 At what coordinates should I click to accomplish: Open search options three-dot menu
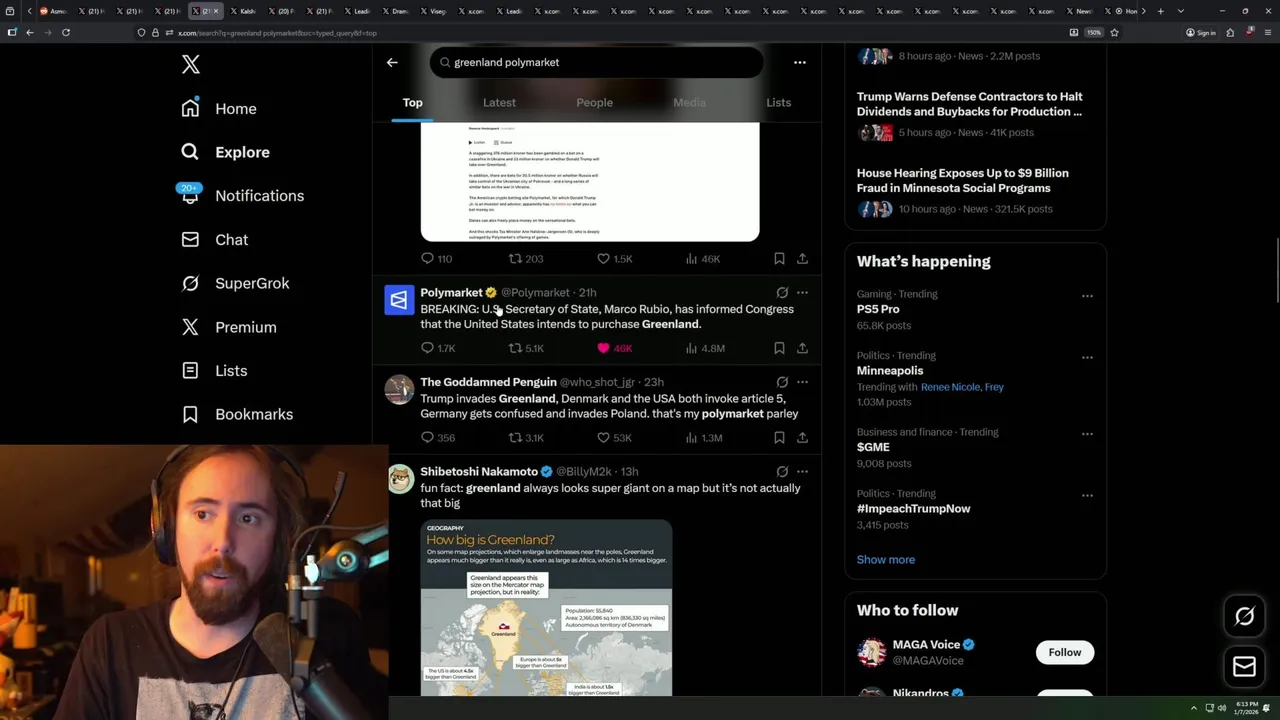click(x=799, y=62)
